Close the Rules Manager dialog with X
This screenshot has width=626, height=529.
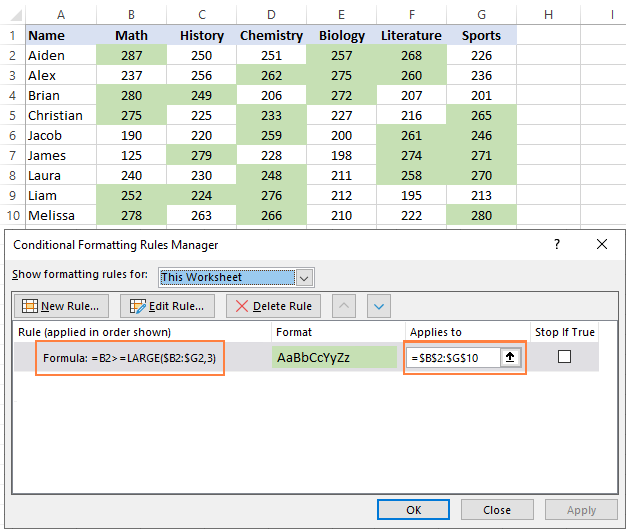(x=601, y=244)
